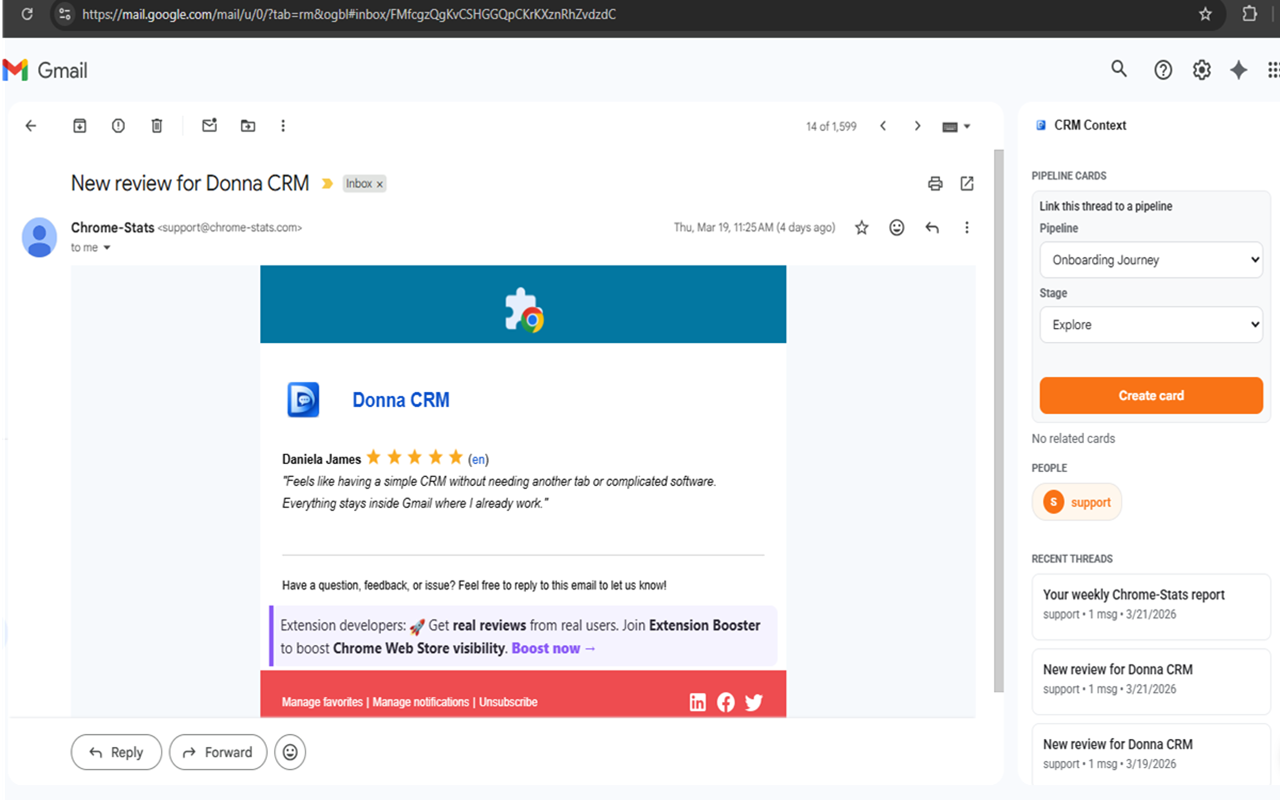Click the five-star rating in review

[415, 458]
